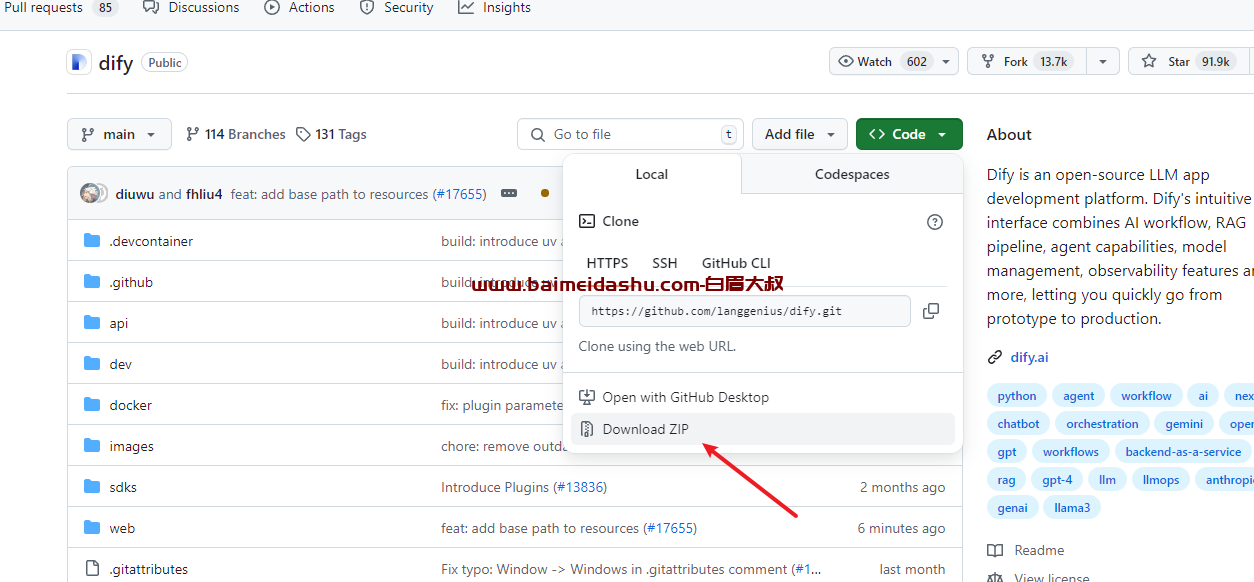This screenshot has width=1254, height=582.
Task: Click the agent topic tag
Action: tap(1079, 396)
